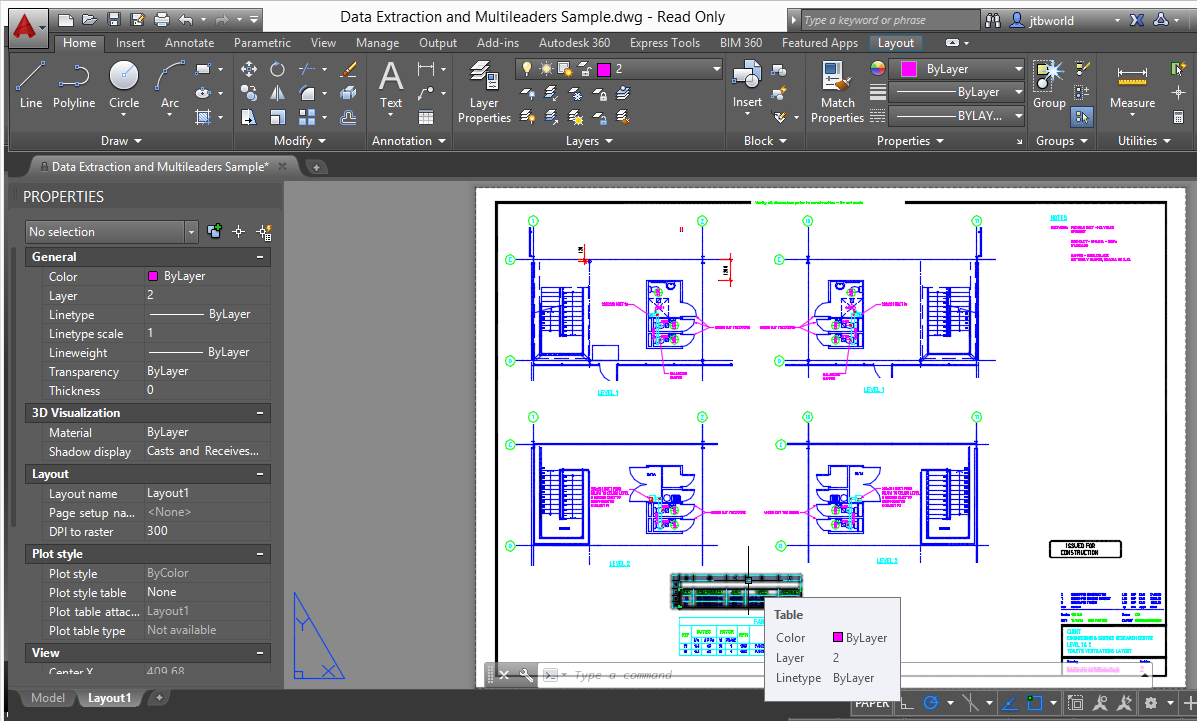
Task: Toggle Polar Tracking in status bar
Action: (931, 703)
